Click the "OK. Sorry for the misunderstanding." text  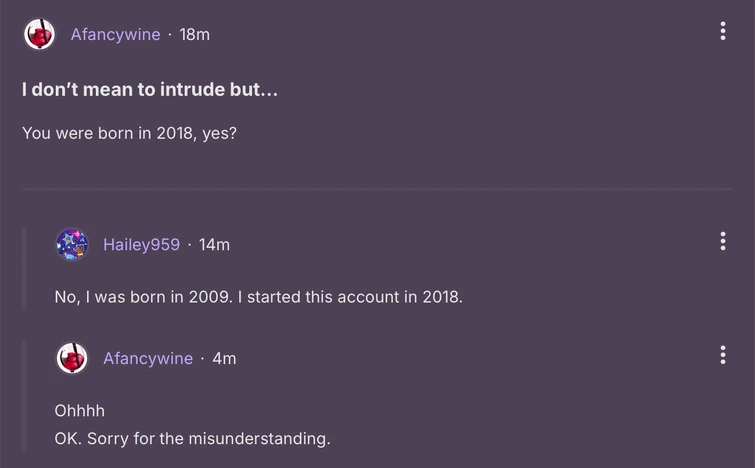pyautogui.click(x=192, y=438)
